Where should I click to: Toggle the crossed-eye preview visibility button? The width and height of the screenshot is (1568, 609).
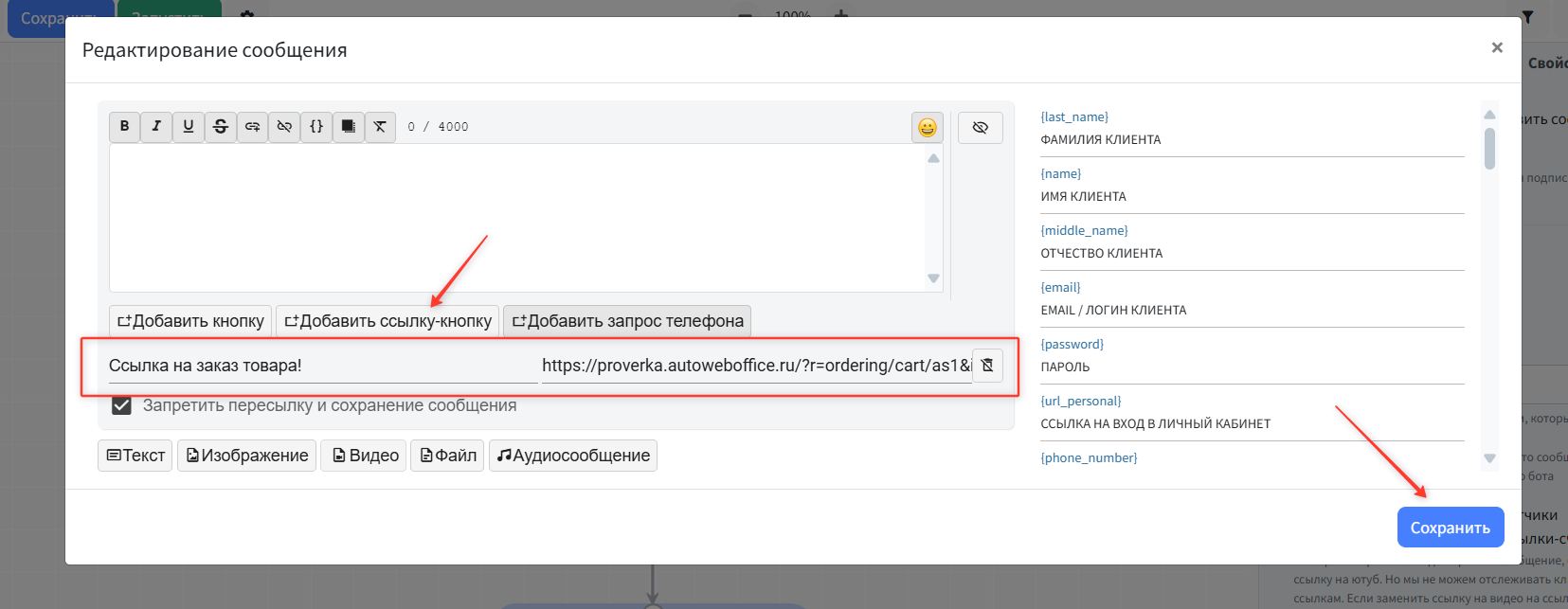click(x=981, y=127)
